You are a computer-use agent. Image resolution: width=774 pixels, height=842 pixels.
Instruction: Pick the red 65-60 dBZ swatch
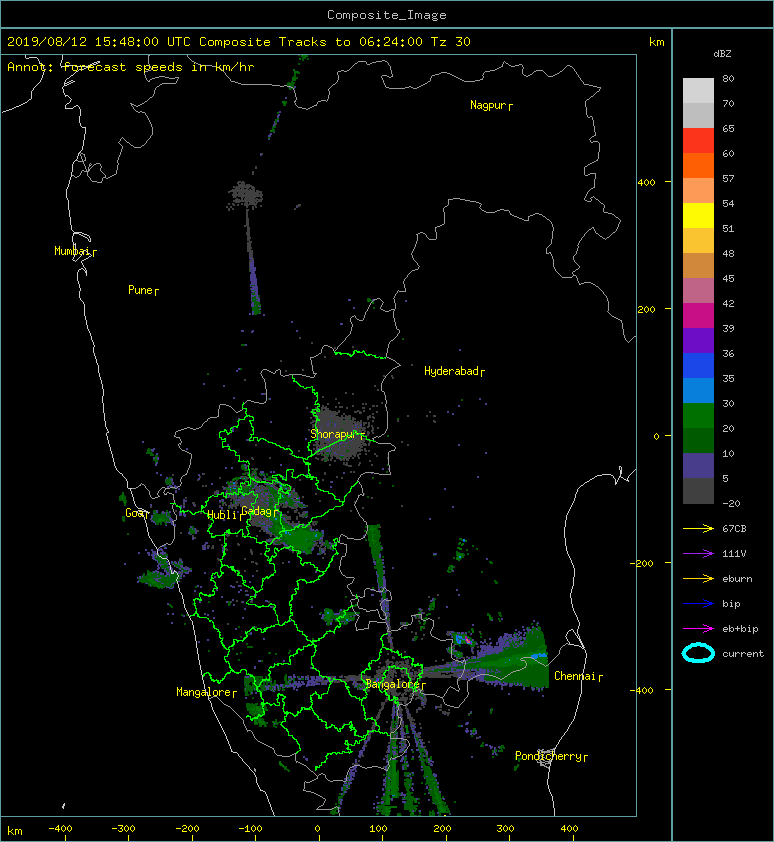698,141
